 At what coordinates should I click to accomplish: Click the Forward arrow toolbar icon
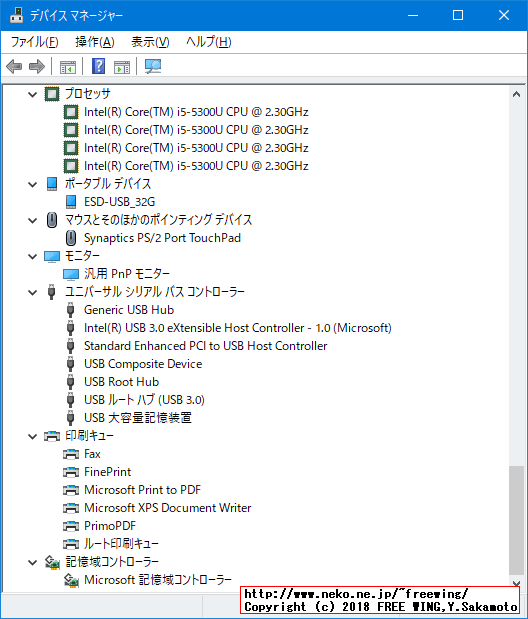click(37, 66)
